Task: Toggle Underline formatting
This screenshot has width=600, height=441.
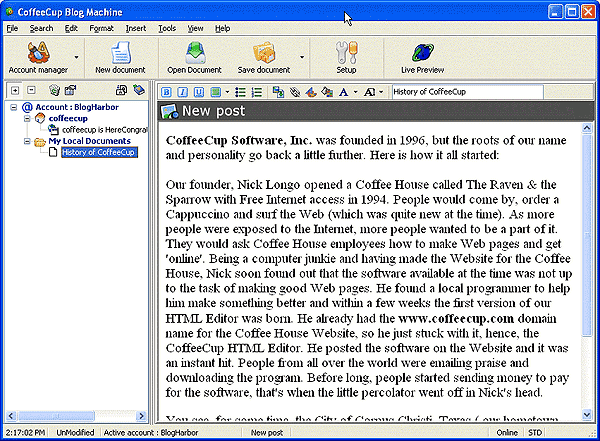Action: click(x=199, y=92)
